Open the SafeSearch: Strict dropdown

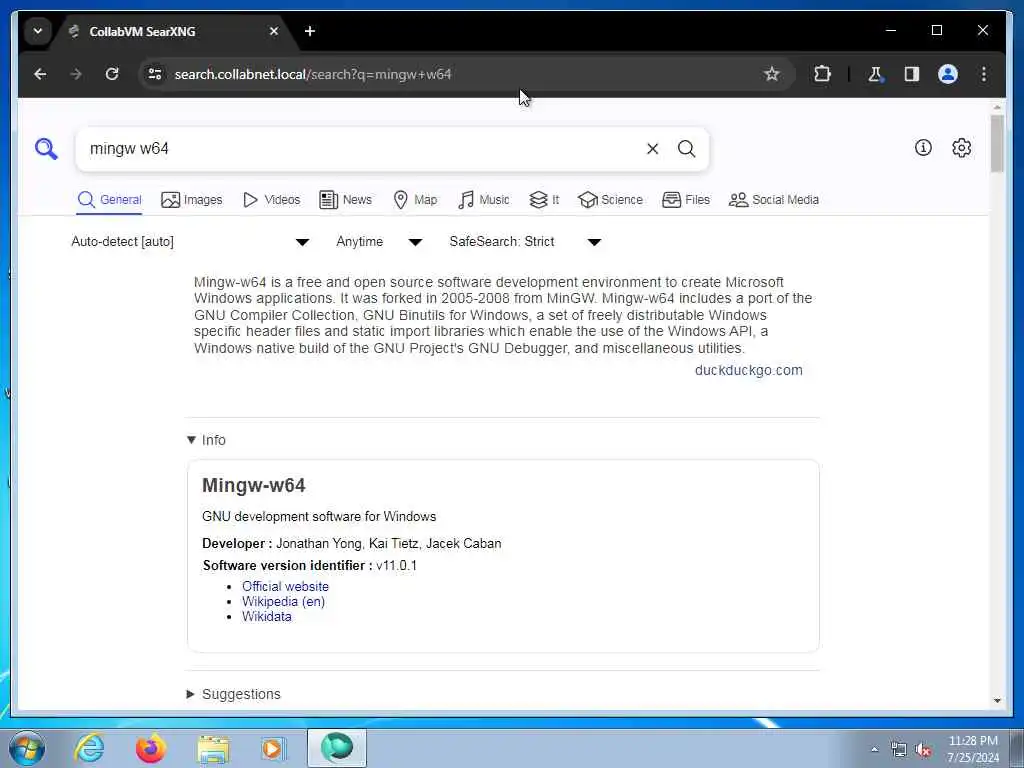click(x=524, y=242)
